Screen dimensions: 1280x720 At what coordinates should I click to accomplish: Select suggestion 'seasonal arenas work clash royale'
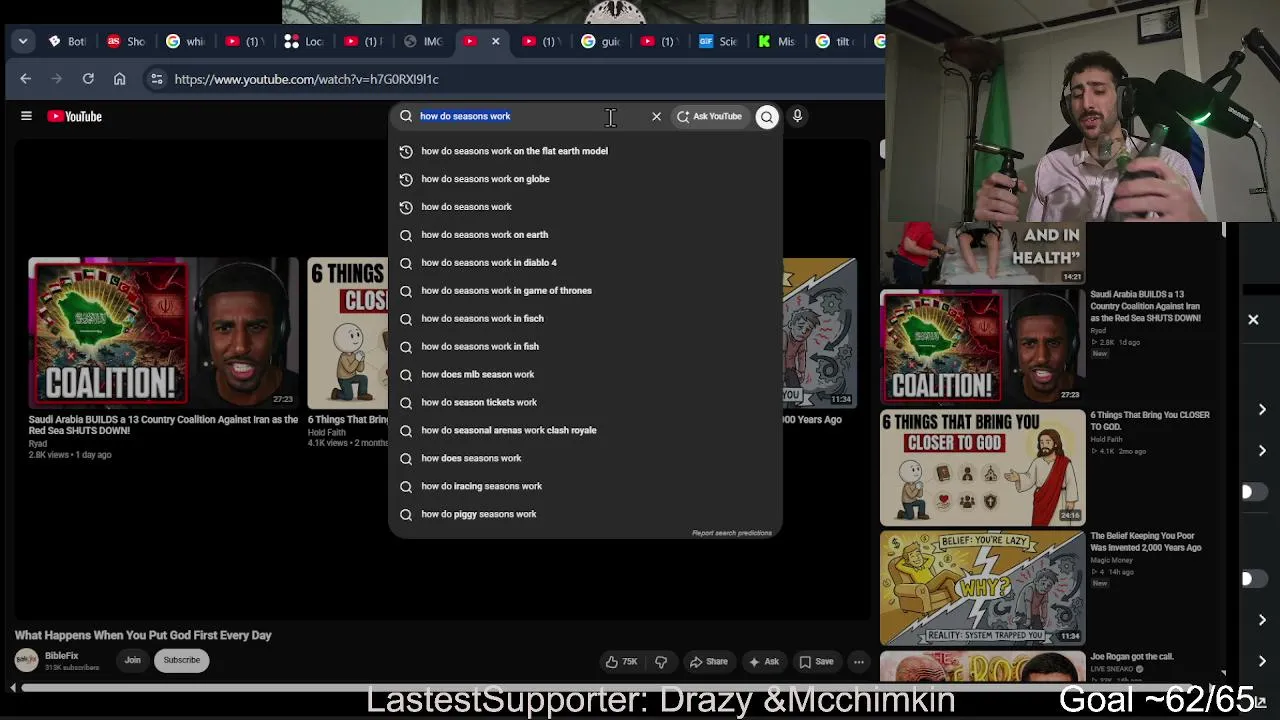(x=585, y=431)
